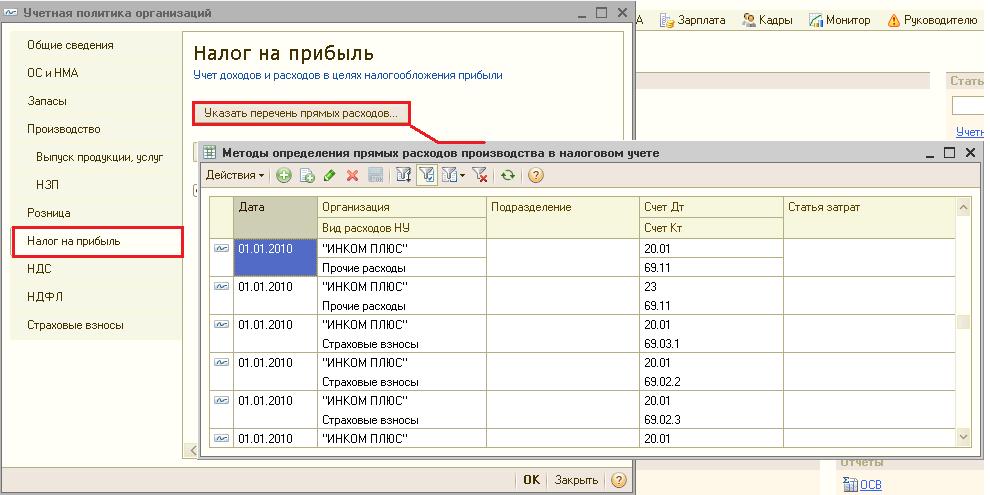The height and width of the screenshot is (495, 990).
Task: Click Указать перечень прямых расходов button
Action: point(301,114)
